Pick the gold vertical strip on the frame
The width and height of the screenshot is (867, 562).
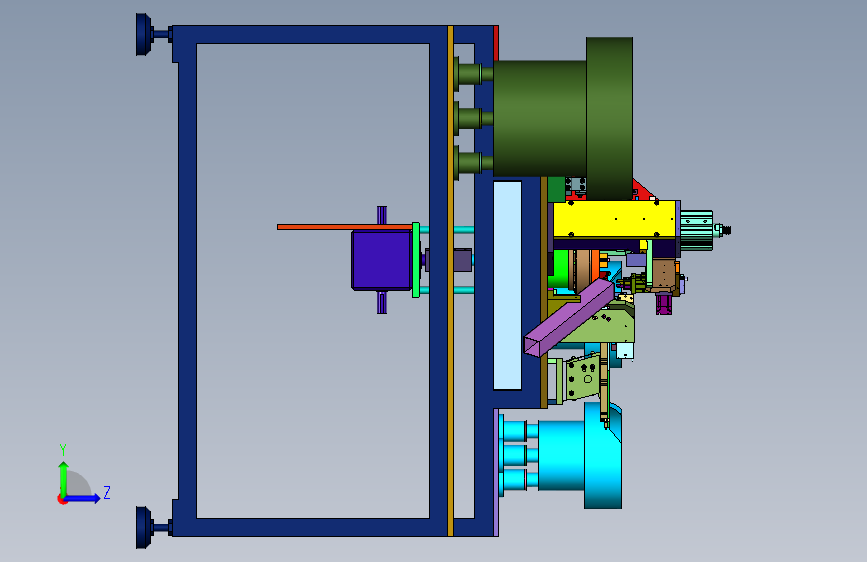tap(451, 280)
